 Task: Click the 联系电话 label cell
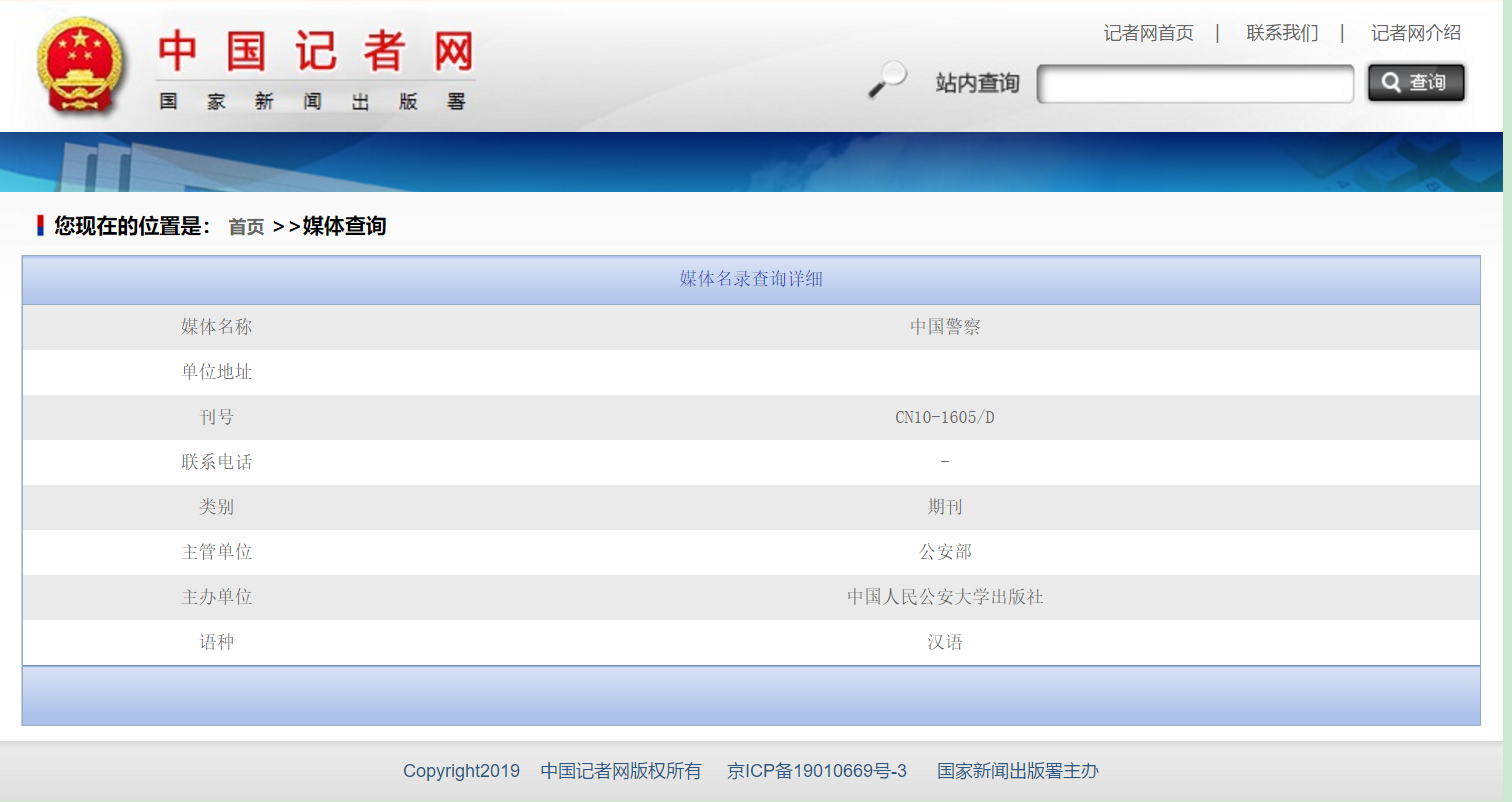click(217, 462)
